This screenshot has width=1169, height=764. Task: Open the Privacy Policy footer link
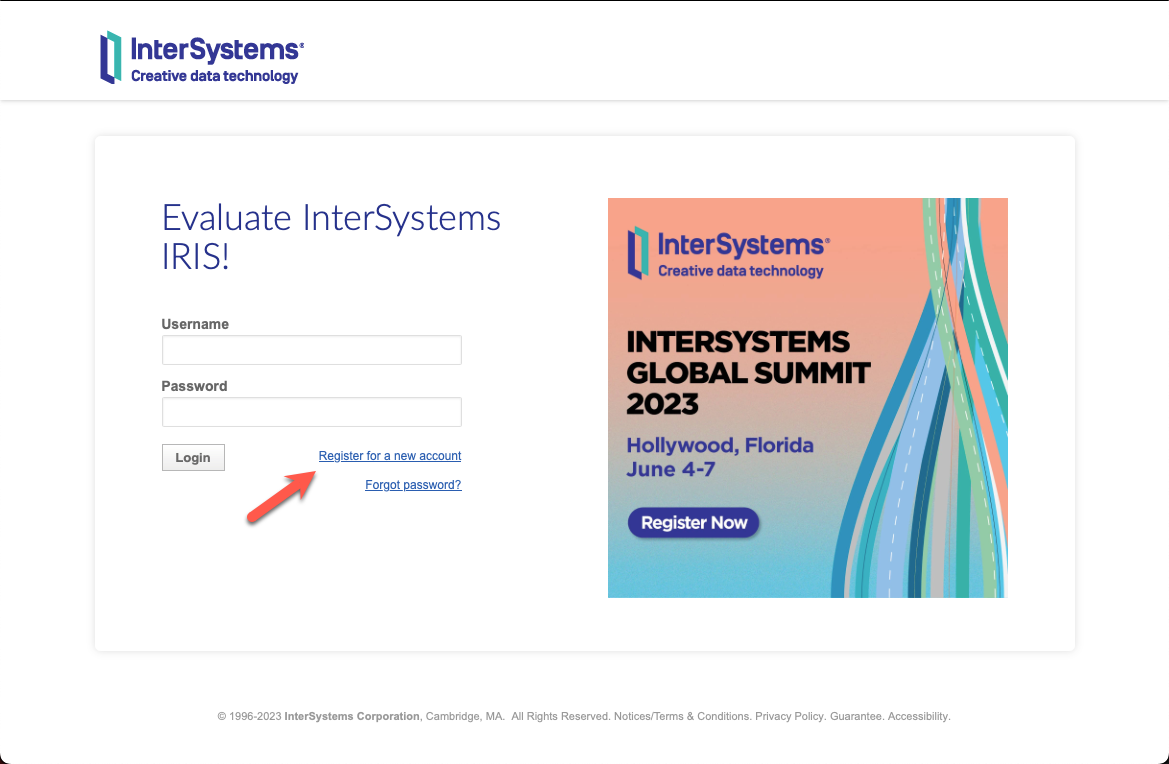pyautogui.click(x=790, y=717)
